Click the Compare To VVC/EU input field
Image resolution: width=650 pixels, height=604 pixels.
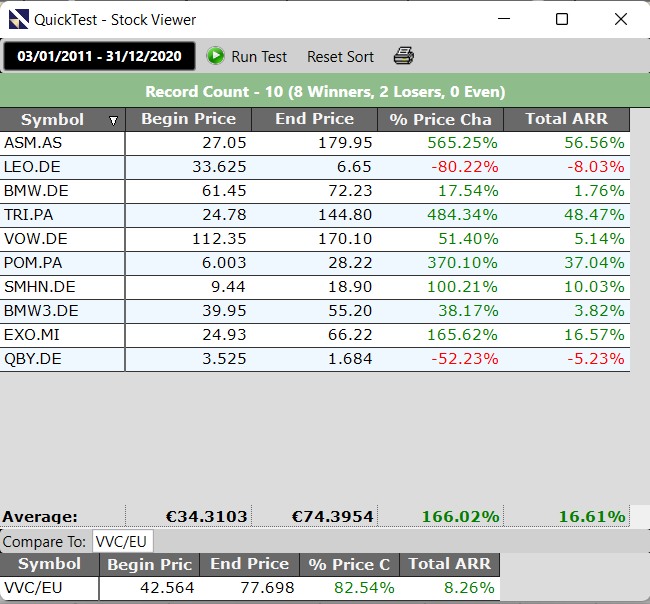122,541
